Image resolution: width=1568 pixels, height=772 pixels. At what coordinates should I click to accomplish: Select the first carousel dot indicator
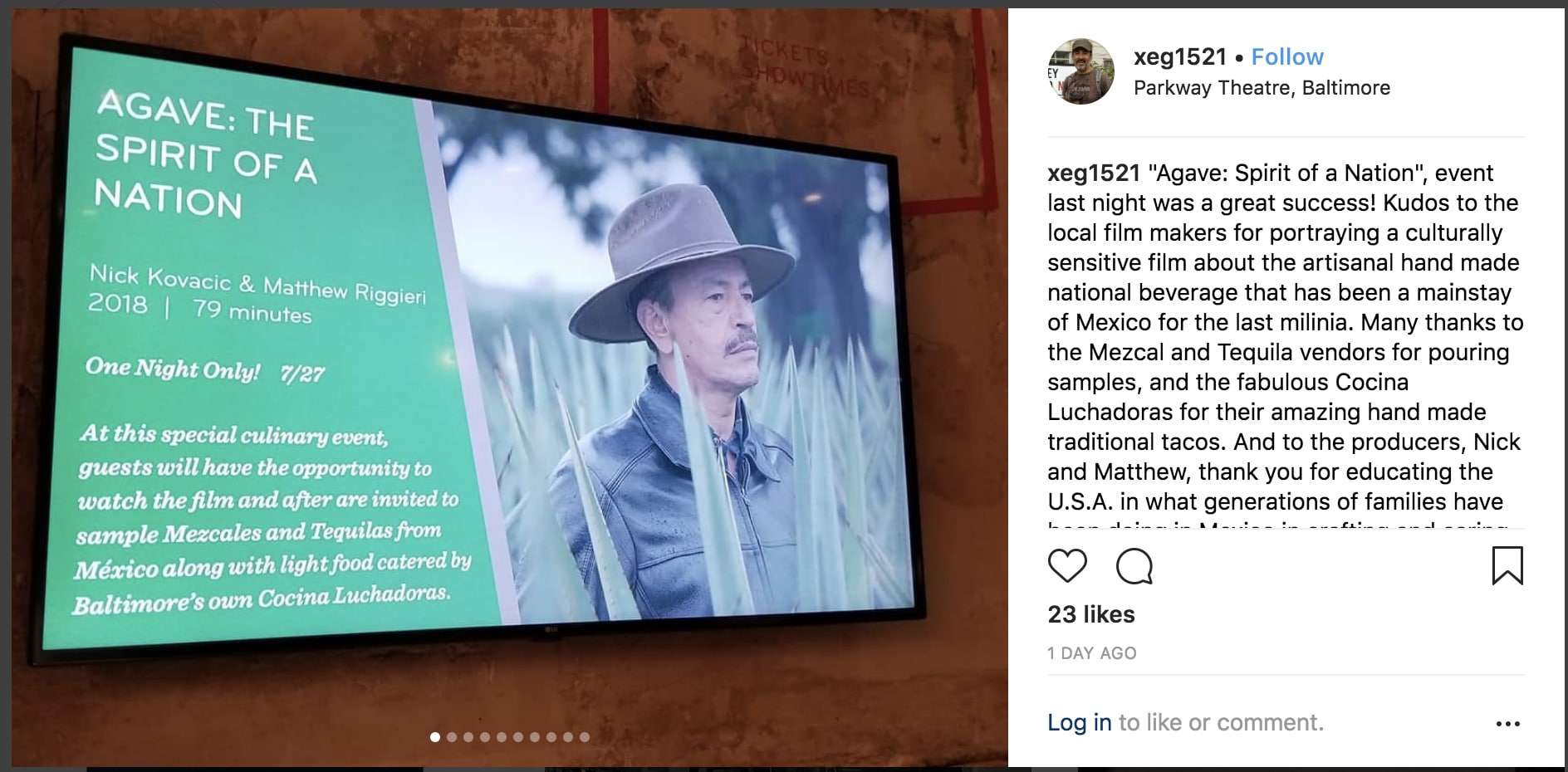pyautogui.click(x=435, y=737)
